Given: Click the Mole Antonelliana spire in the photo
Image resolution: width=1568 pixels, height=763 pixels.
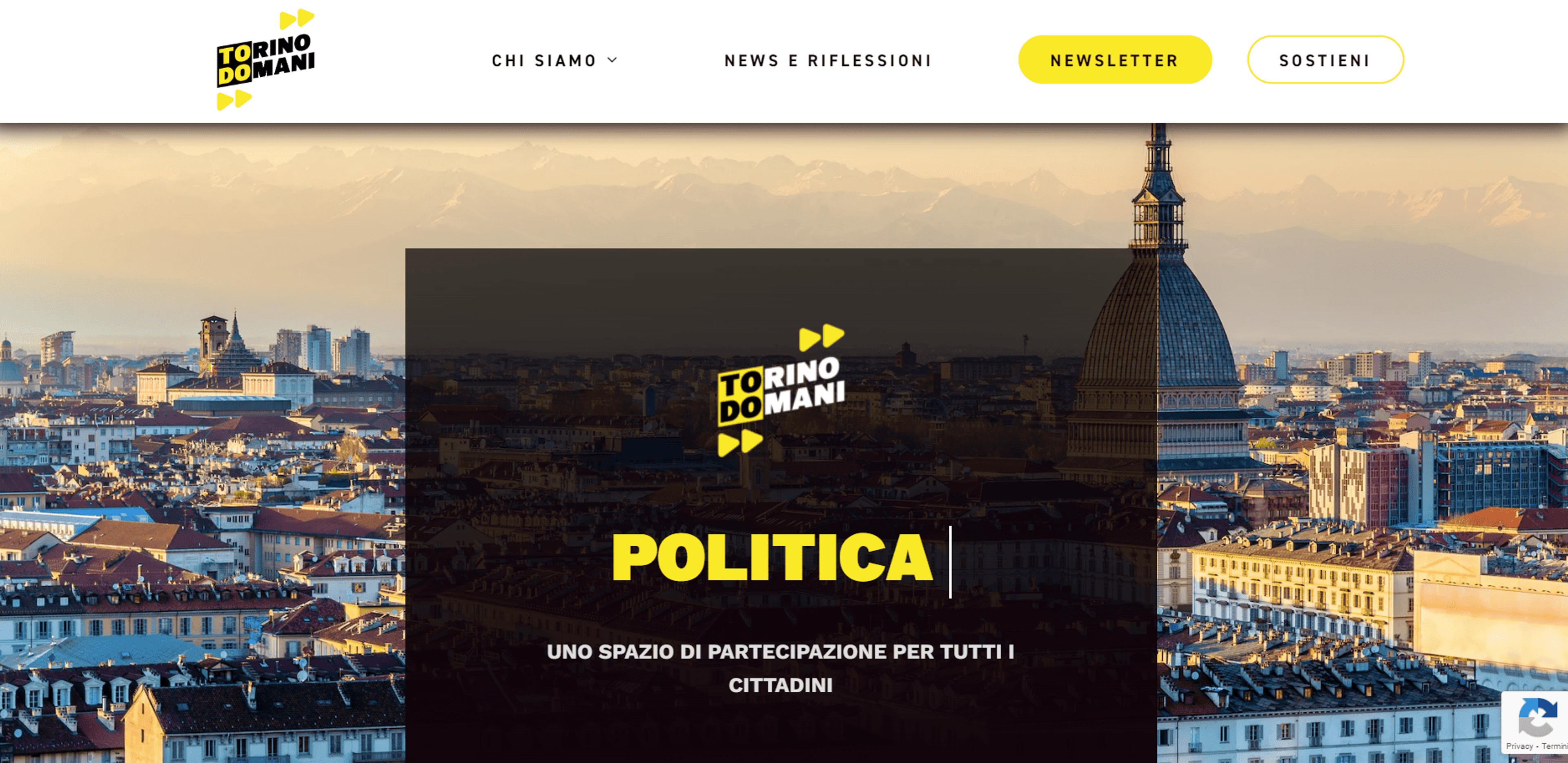Looking at the screenshot, I should 1159,183.
